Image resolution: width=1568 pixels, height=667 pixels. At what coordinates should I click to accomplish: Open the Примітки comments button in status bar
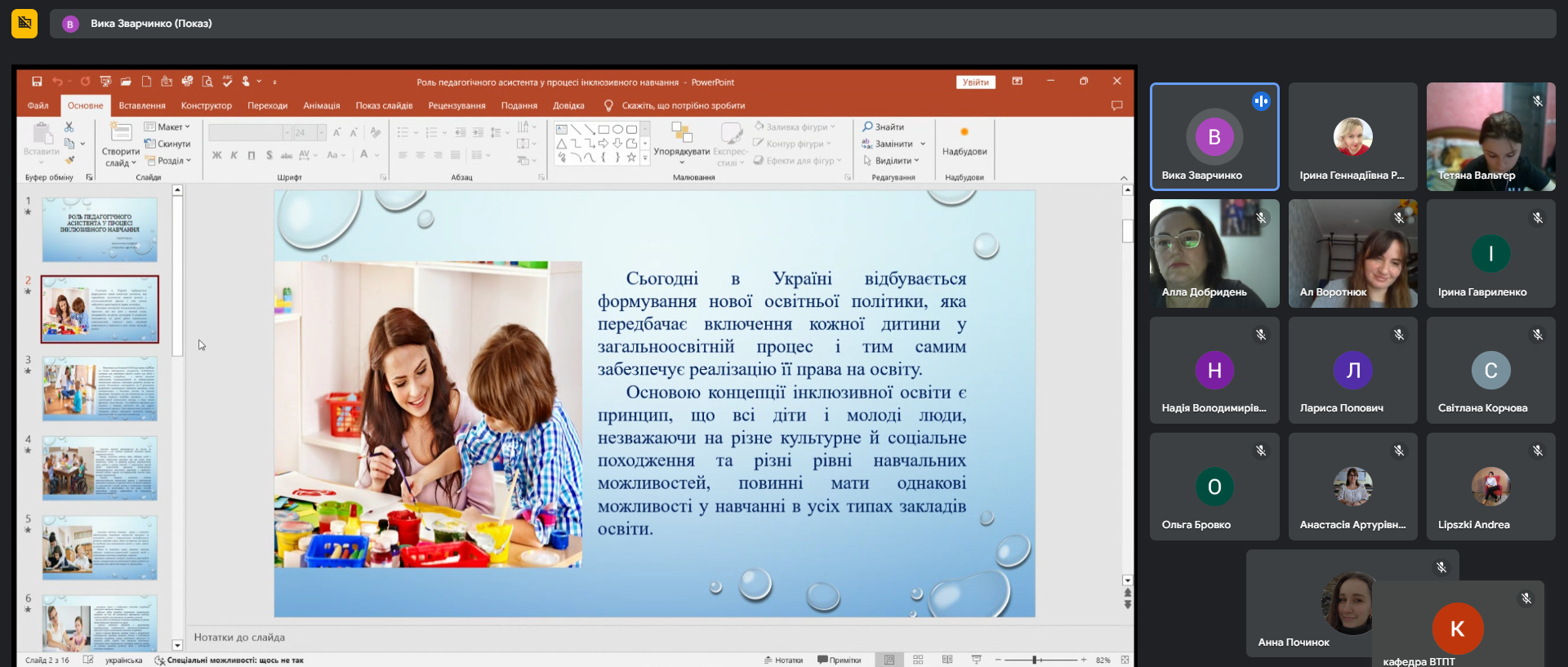click(839, 660)
